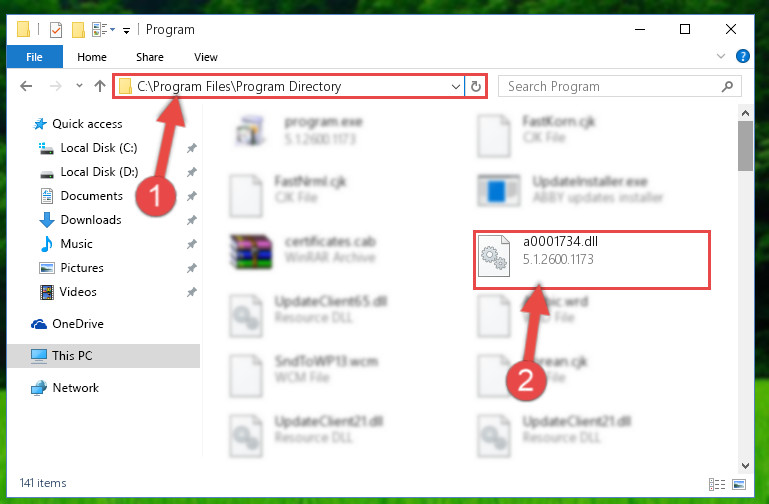Toggle the pin next to Downloads
The width and height of the screenshot is (769, 504).
click(x=192, y=220)
